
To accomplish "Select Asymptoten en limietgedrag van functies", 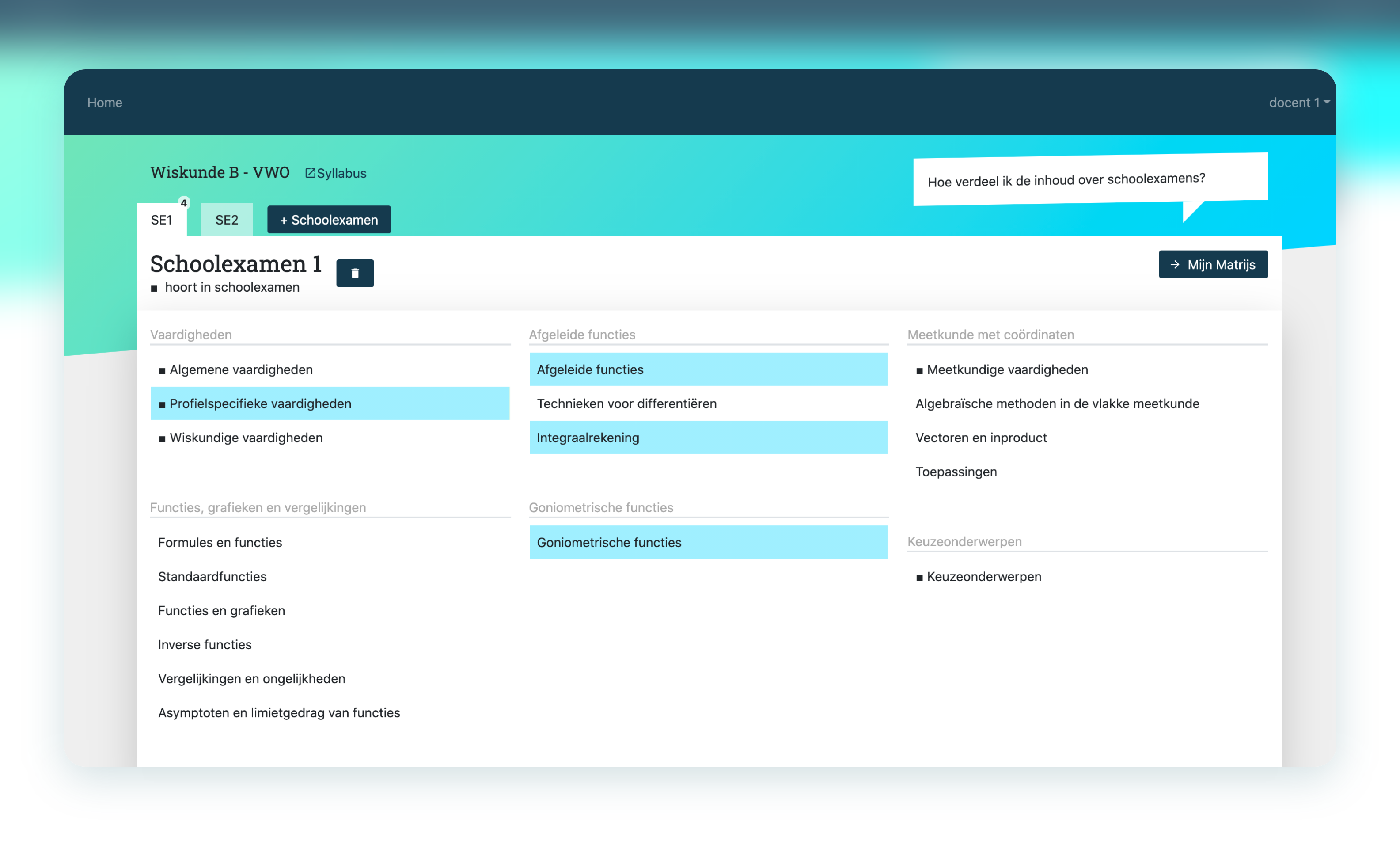I will click(279, 712).
